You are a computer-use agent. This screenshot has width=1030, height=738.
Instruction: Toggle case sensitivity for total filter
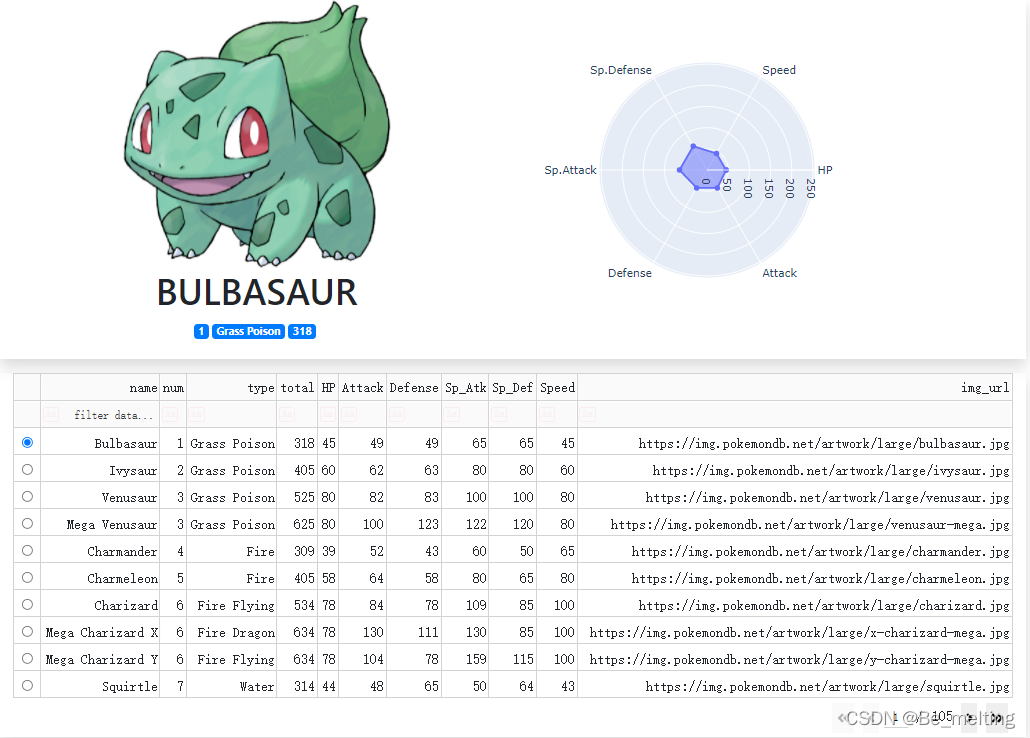[287, 415]
